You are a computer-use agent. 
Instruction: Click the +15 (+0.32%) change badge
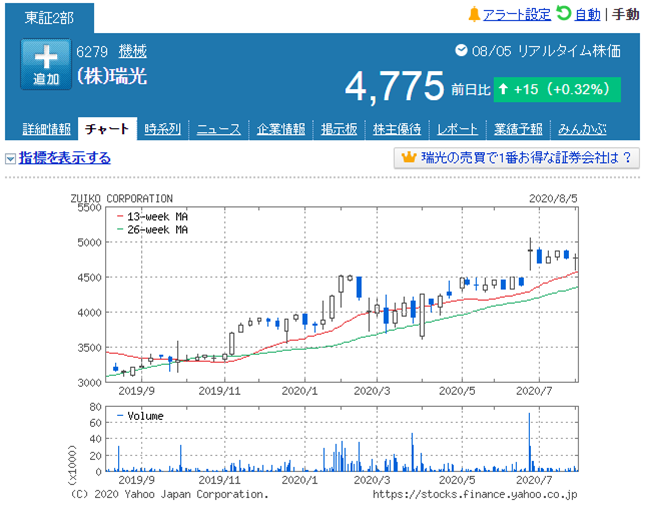[557, 89]
